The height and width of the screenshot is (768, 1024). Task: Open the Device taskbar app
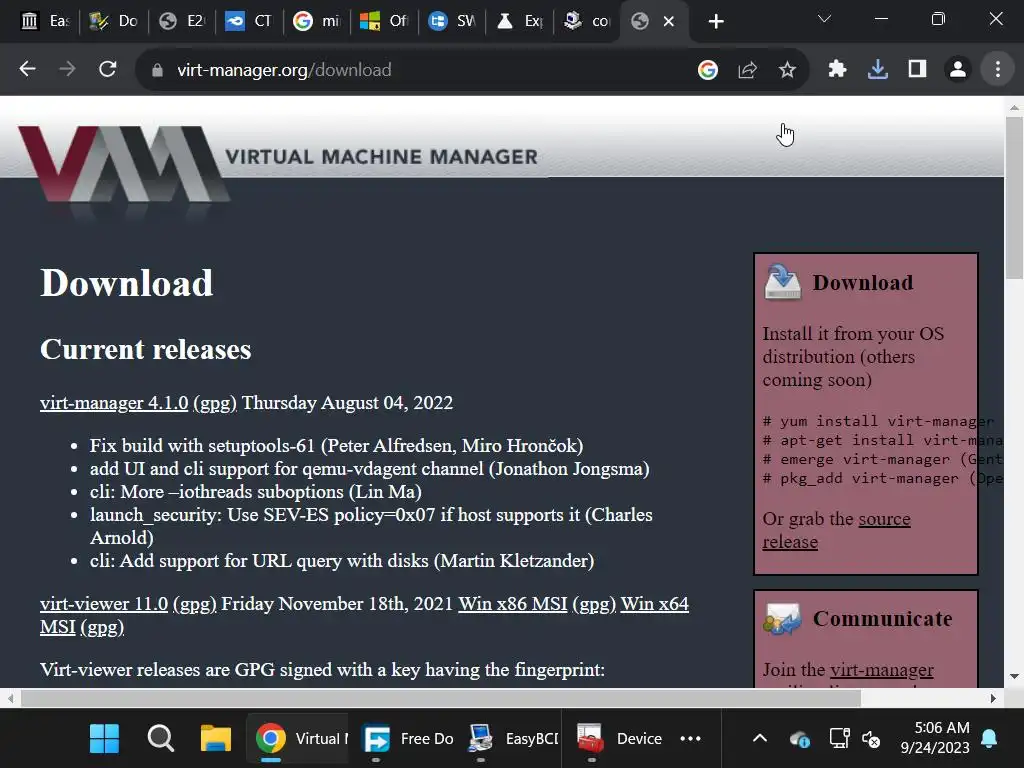619,739
